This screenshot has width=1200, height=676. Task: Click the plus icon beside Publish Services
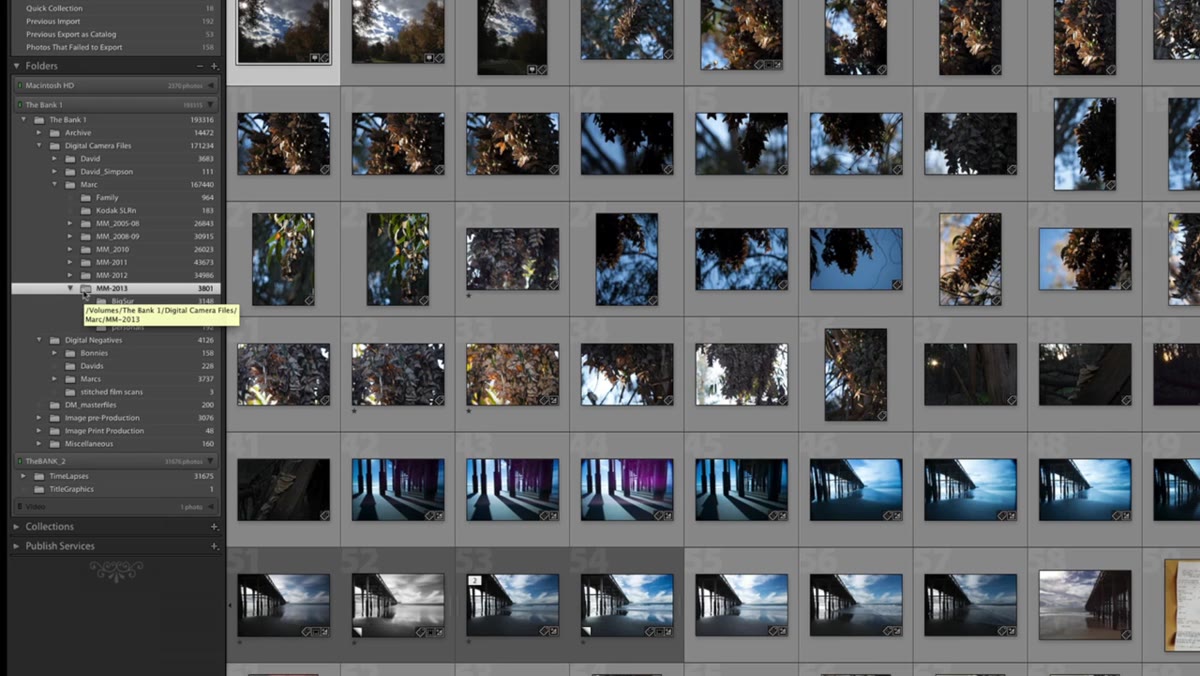coord(214,547)
